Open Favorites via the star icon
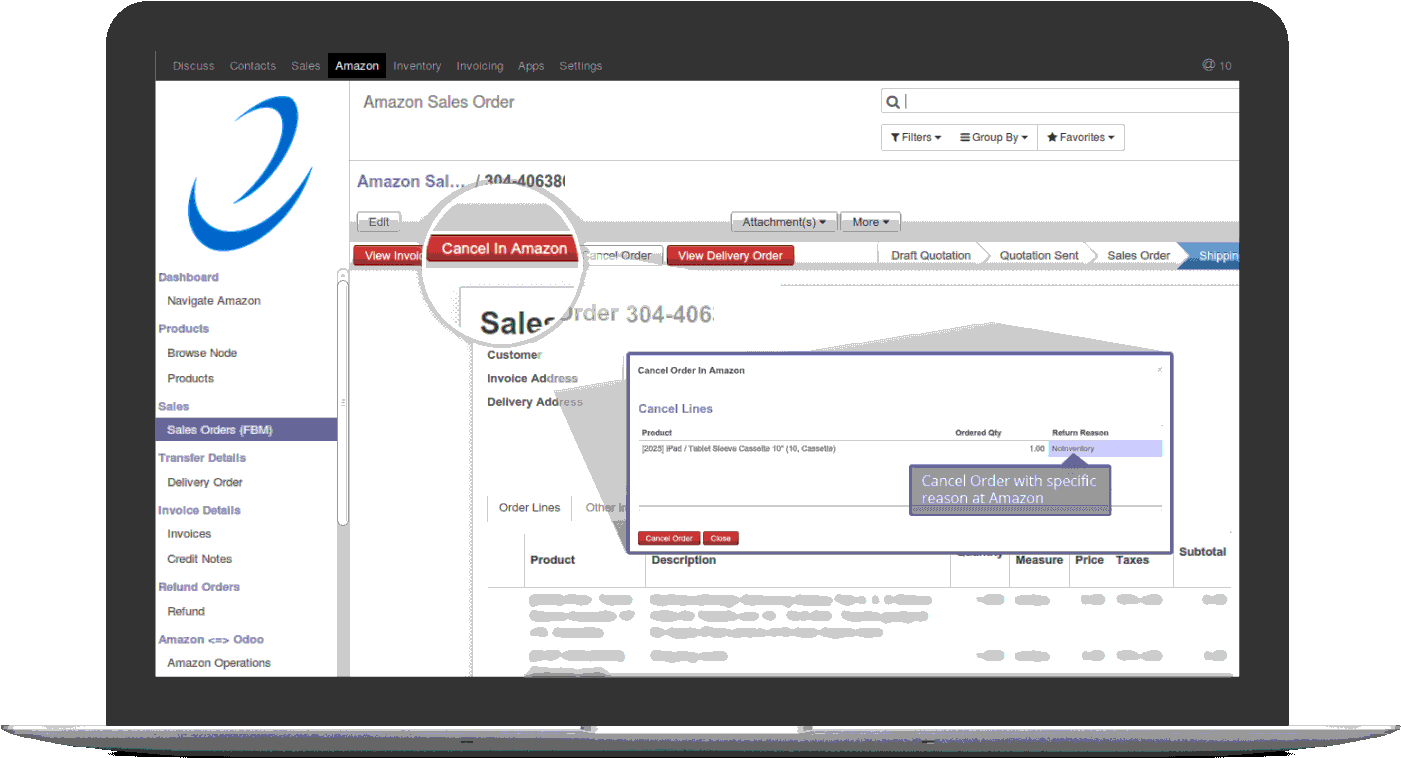 1053,137
